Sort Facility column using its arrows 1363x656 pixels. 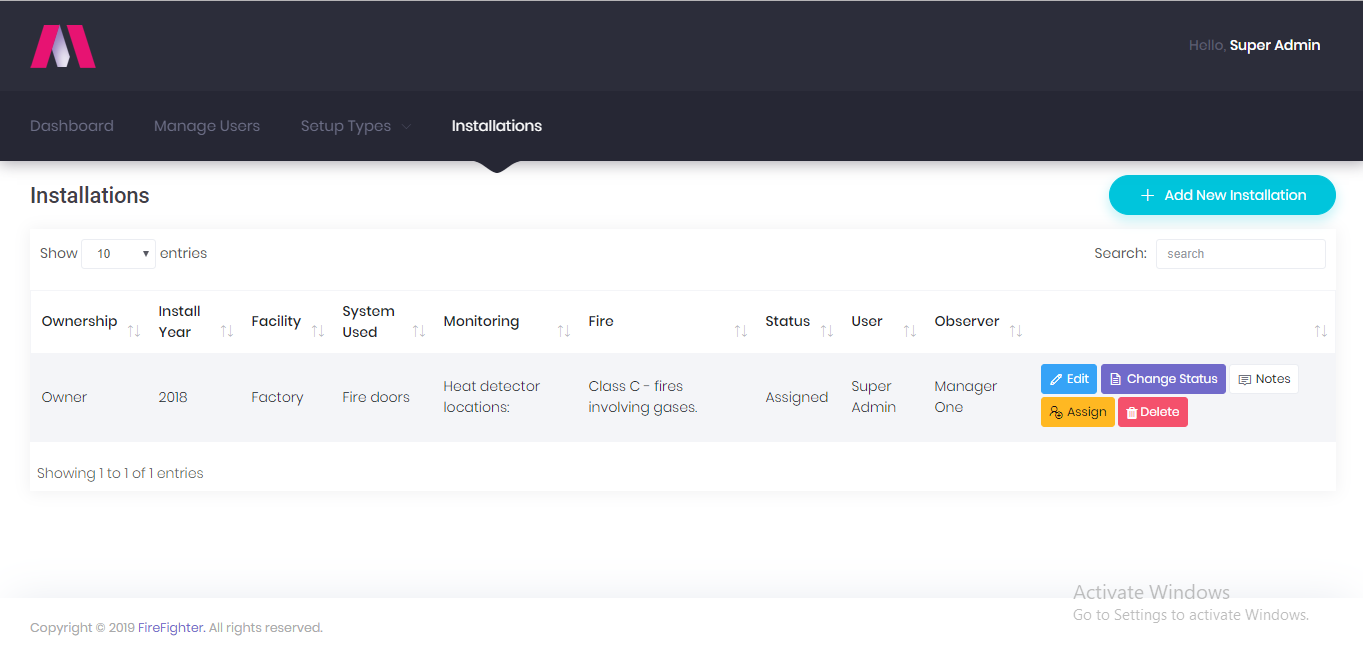[318, 331]
